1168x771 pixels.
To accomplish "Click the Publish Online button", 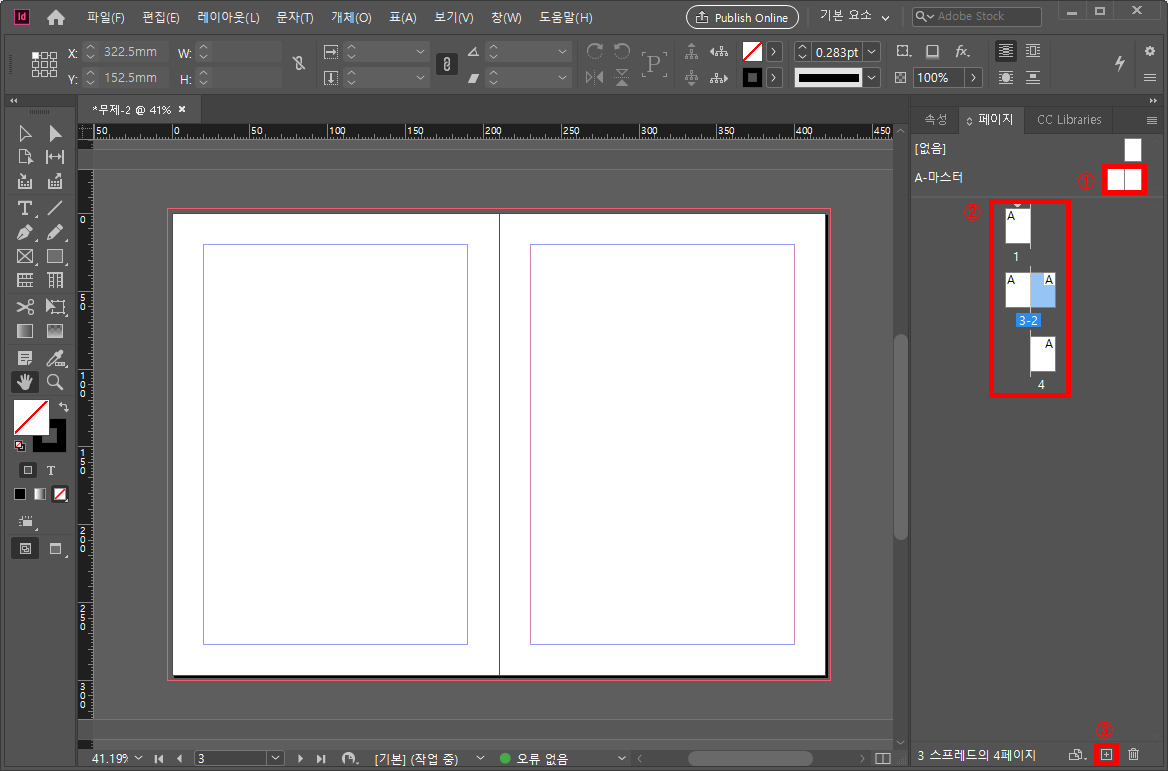I will click(x=743, y=17).
